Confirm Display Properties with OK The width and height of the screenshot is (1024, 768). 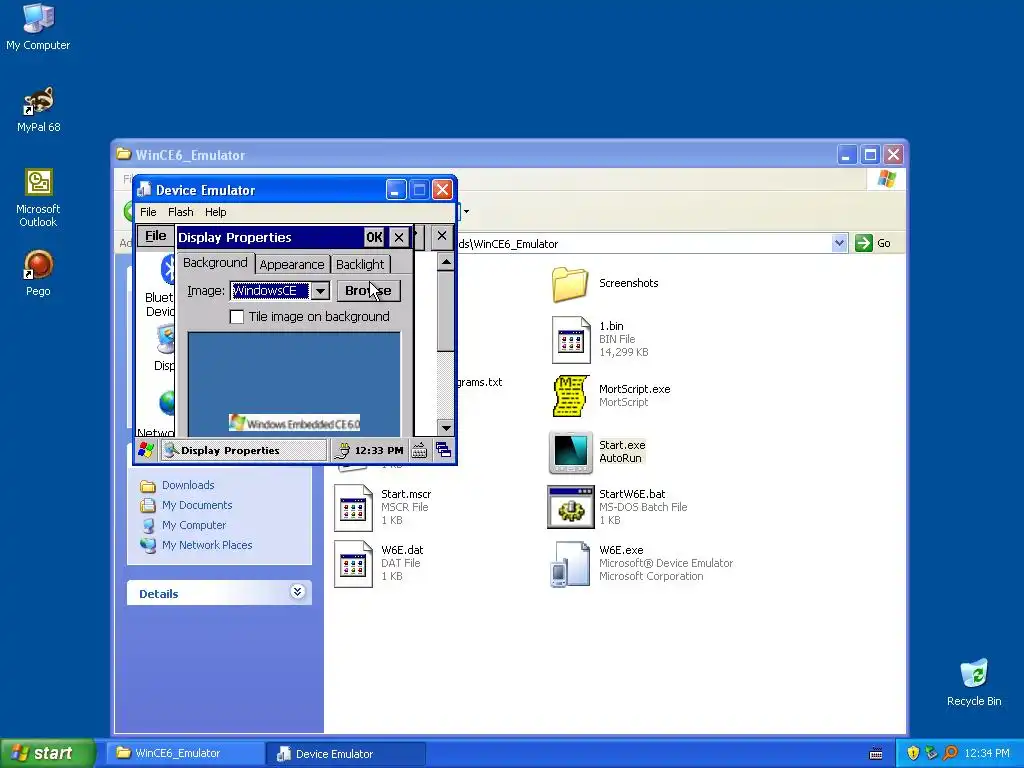tap(374, 237)
